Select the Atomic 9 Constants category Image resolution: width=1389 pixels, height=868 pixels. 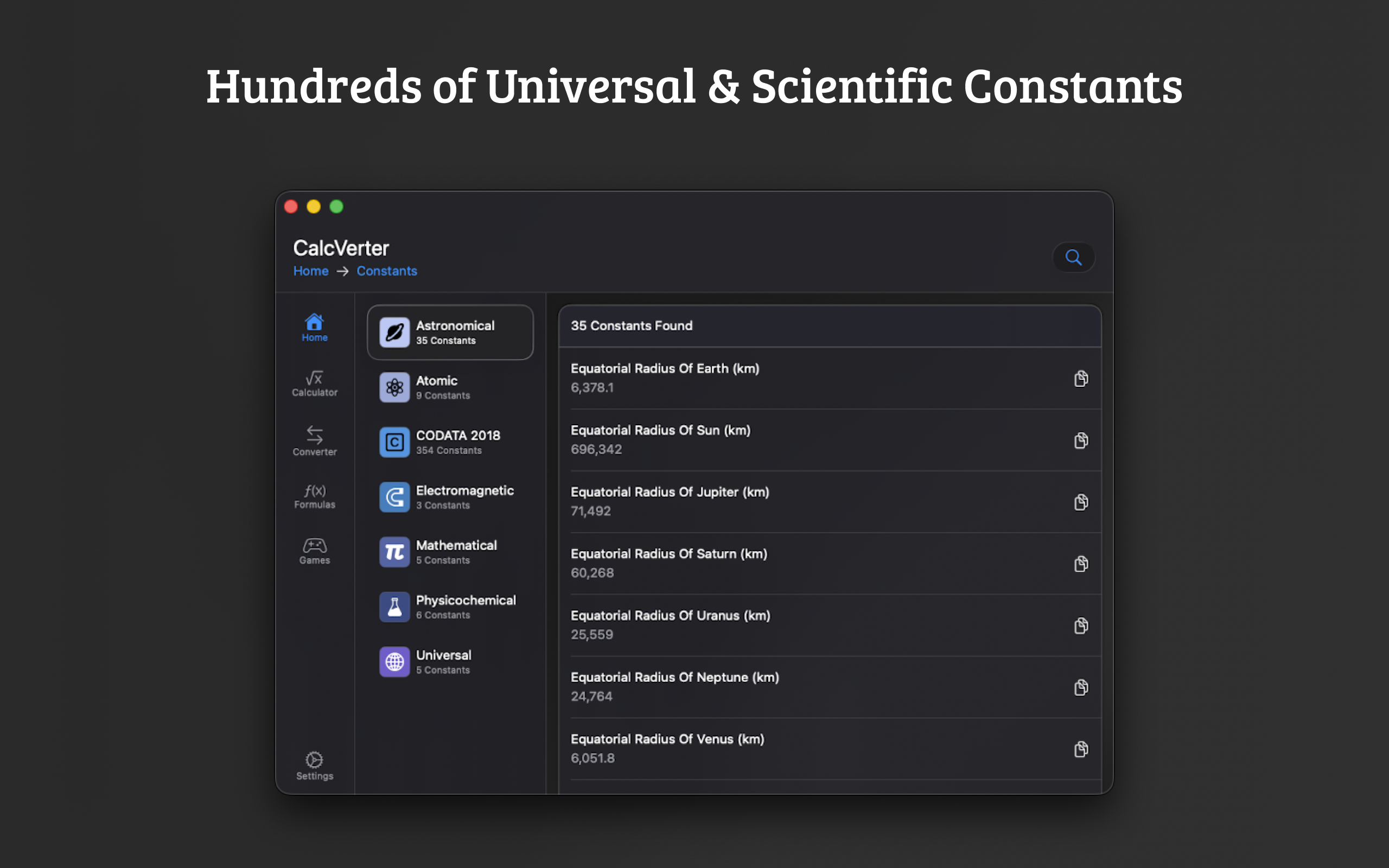pyautogui.click(x=450, y=387)
